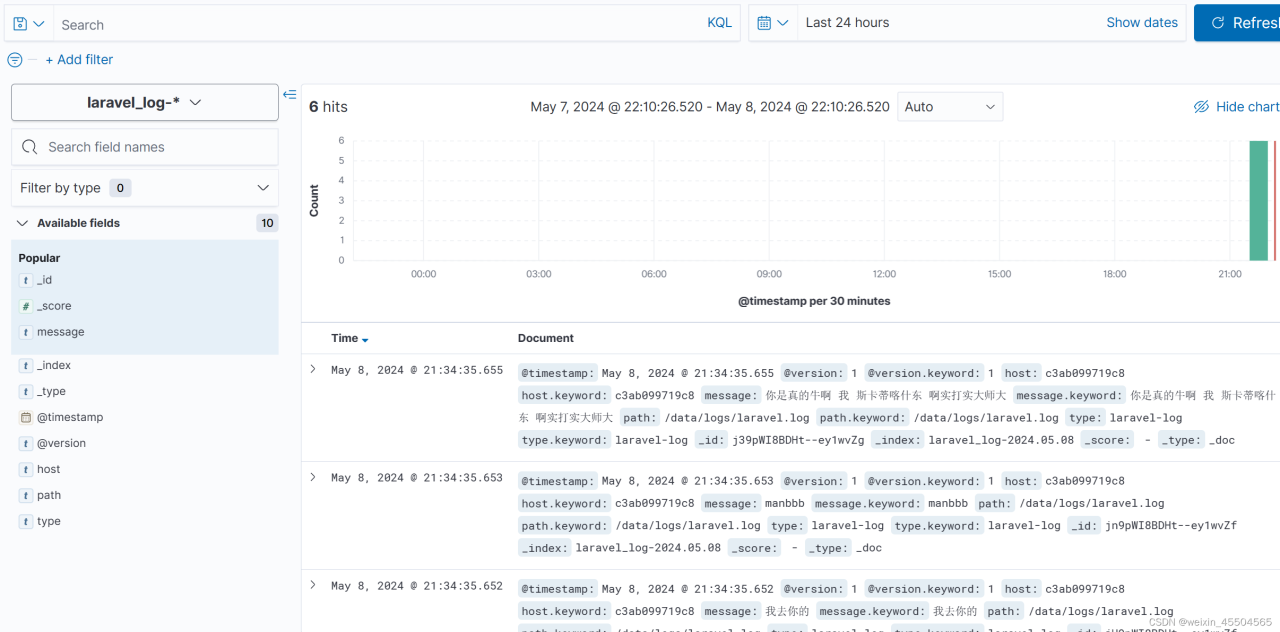Click the Show dates link
The width and height of the screenshot is (1280, 632).
pyautogui.click(x=1141, y=23)
